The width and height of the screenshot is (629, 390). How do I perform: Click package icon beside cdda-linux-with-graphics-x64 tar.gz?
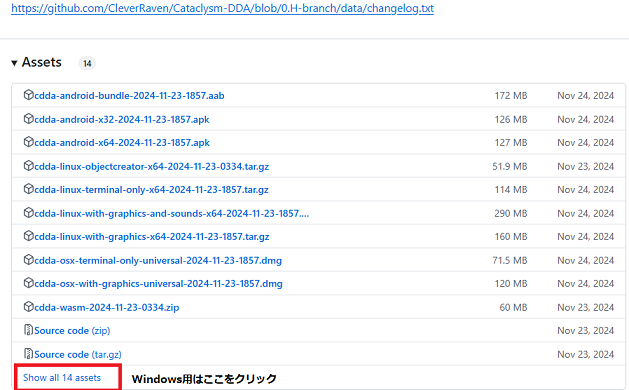28,236
